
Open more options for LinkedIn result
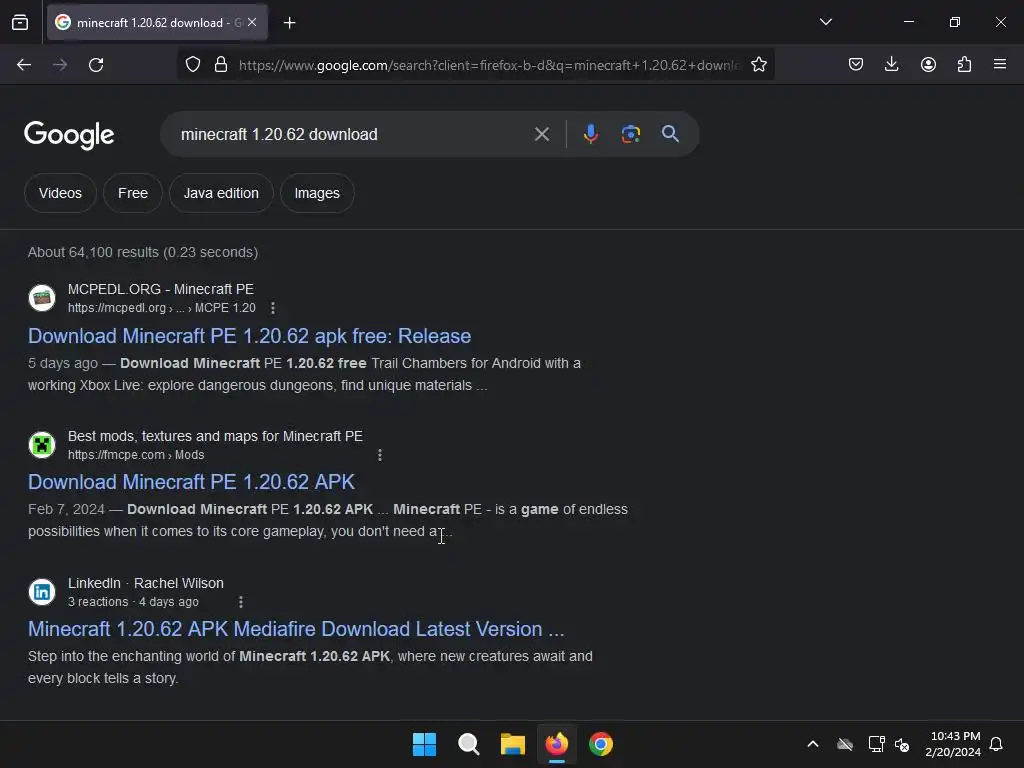pos(240,602)
